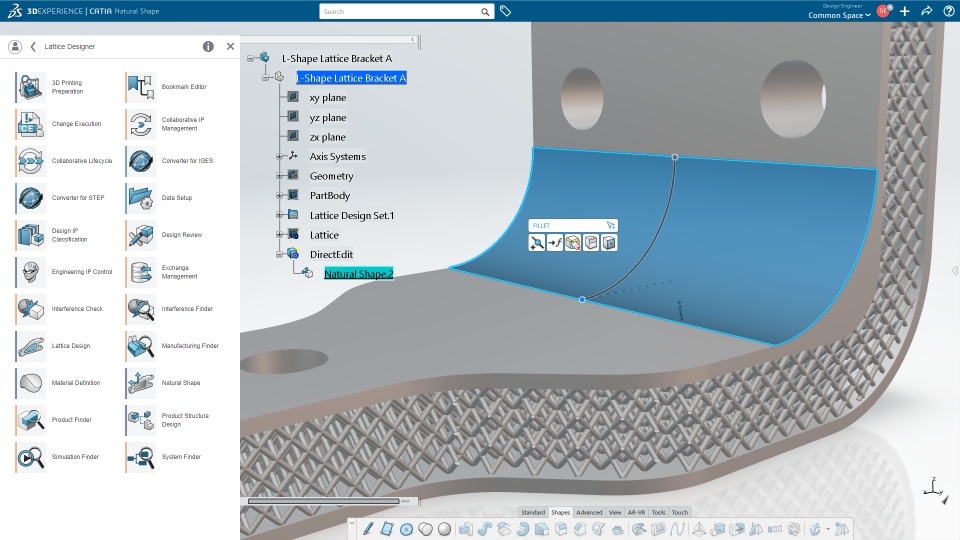Viewport: 960px width, 540px height.
Task: Launch the Design Review app
Action: tap(141, 235)
